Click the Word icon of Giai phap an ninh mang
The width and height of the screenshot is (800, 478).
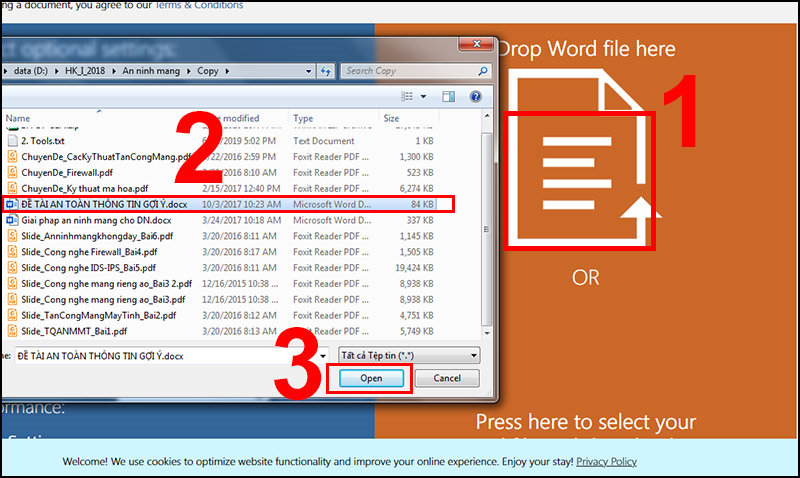(x=12, y=220)
